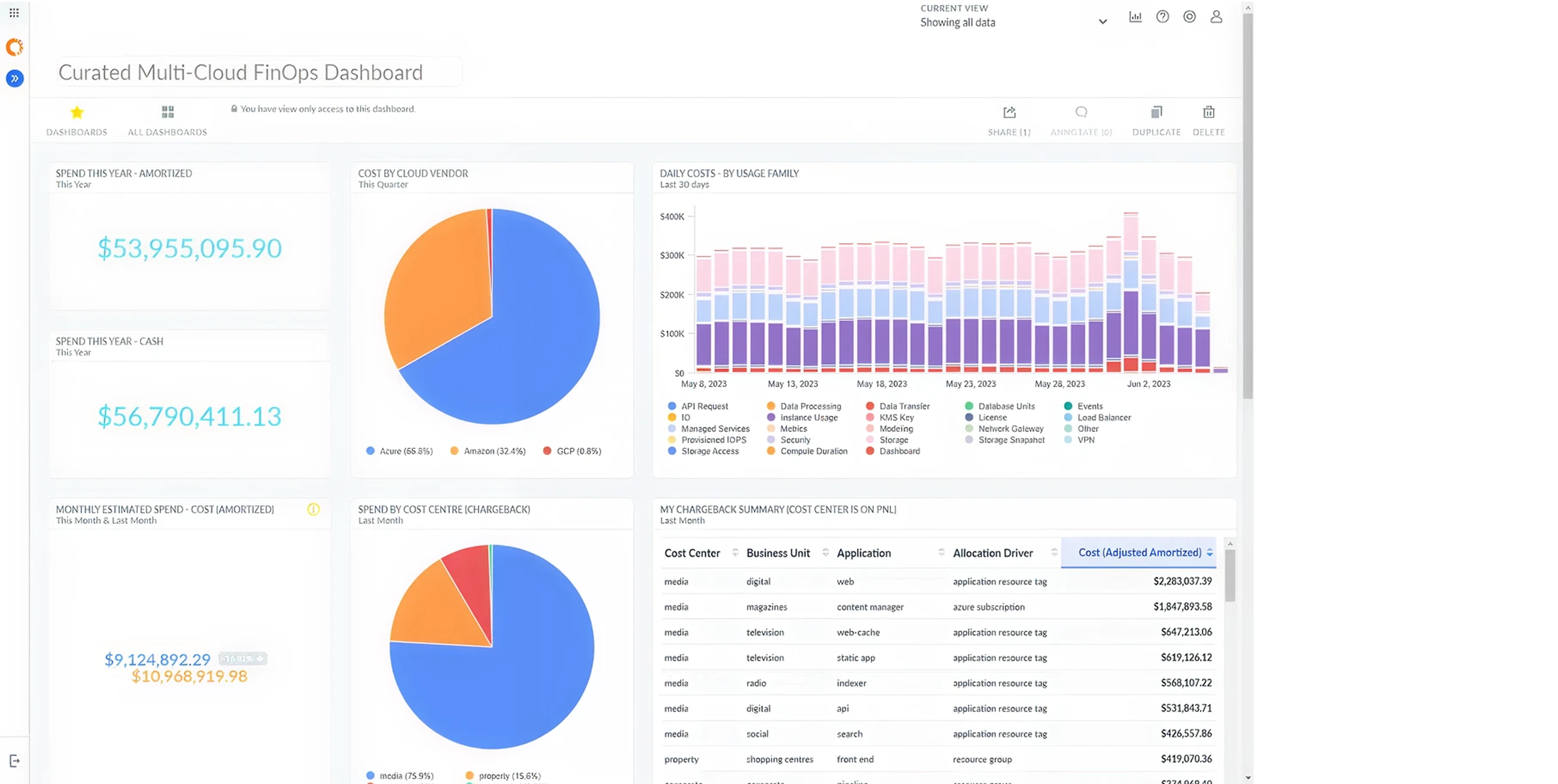Open the user profile icon
This screenshot has height=784, width=1558.
(x=1216, y=16)
